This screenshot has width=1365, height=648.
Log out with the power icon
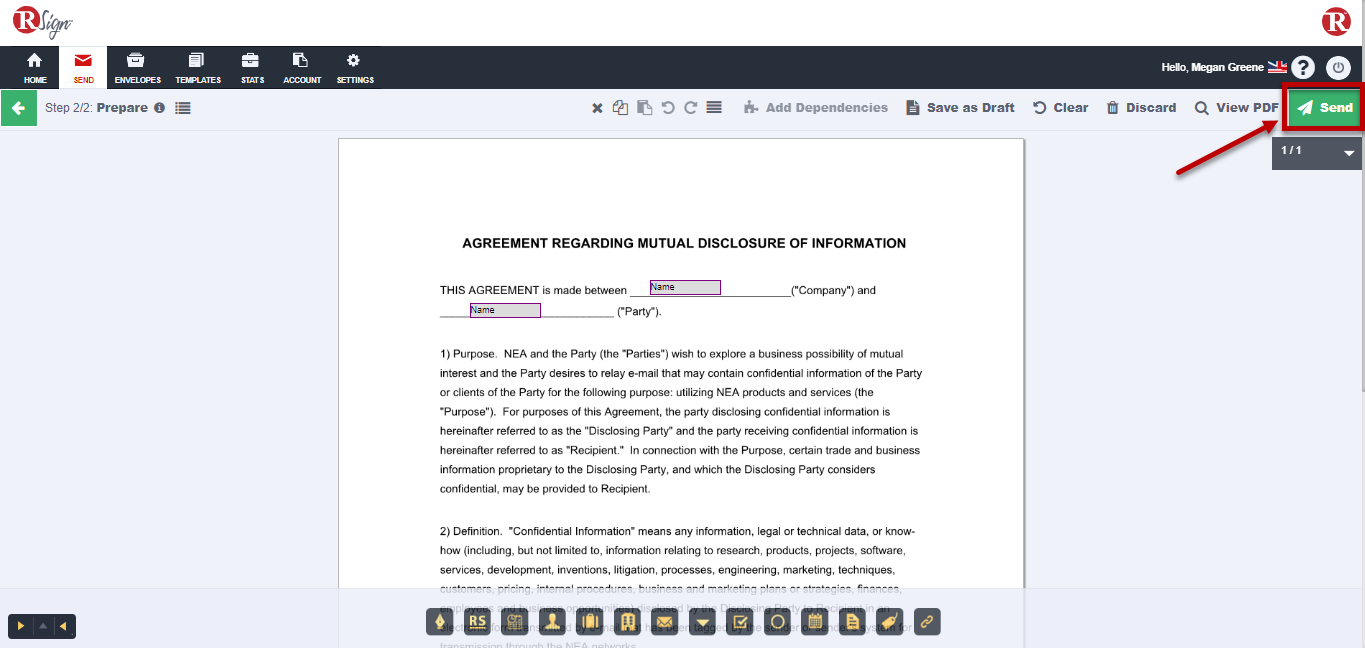coord(1338,67)
